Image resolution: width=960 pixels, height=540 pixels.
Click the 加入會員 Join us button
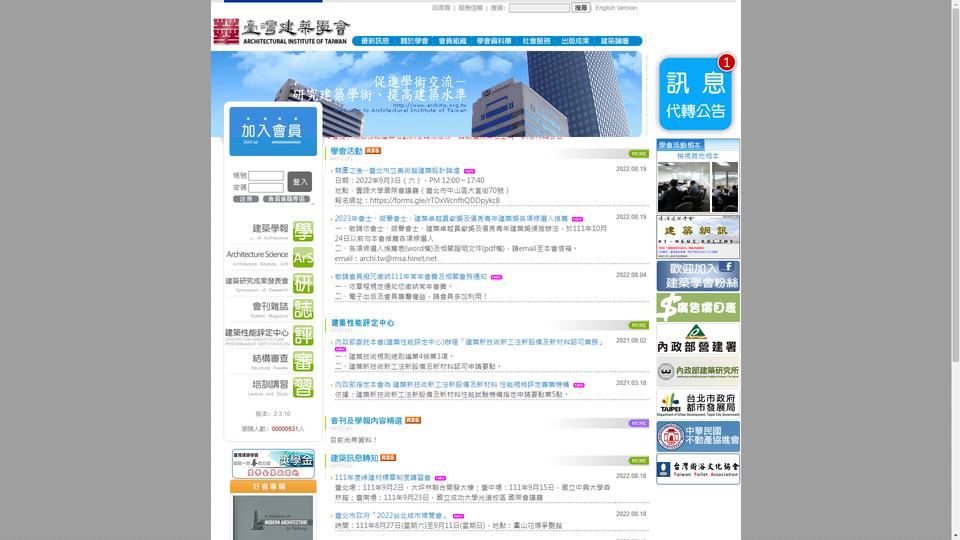273,132
